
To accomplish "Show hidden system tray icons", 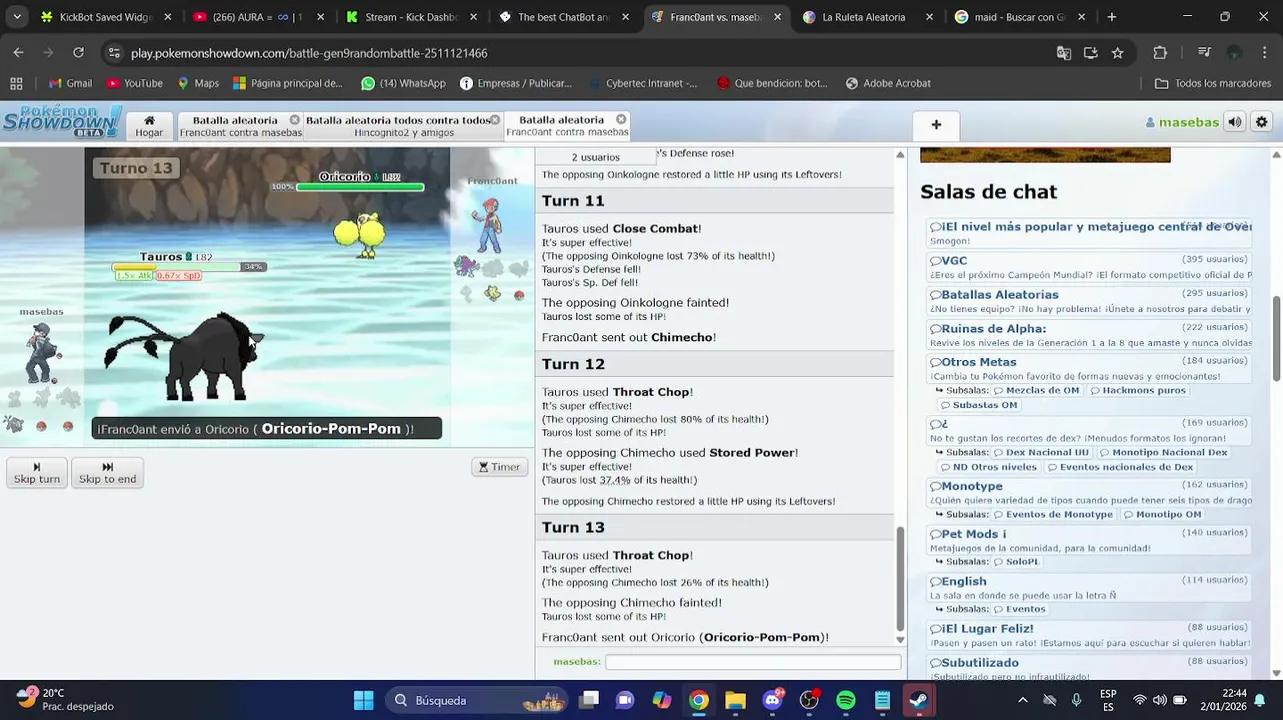I will [x=1022, y=700].
